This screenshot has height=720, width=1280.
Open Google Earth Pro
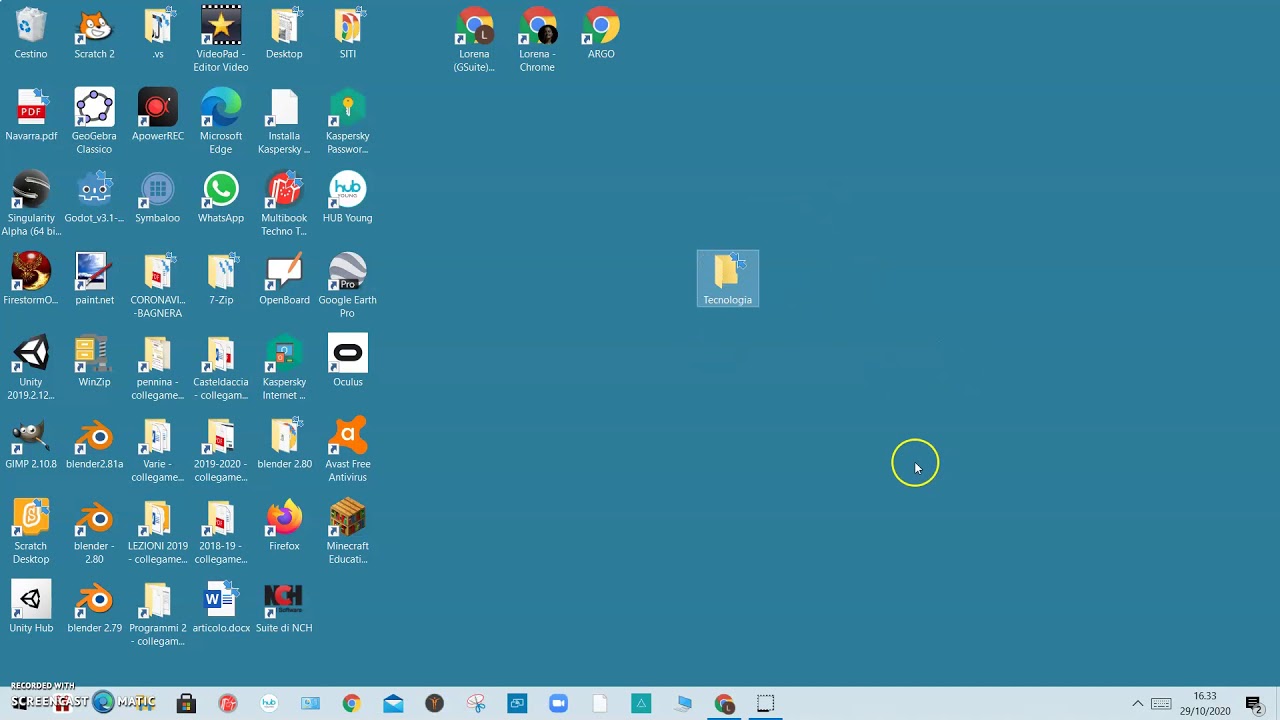(x=347, y=286)
